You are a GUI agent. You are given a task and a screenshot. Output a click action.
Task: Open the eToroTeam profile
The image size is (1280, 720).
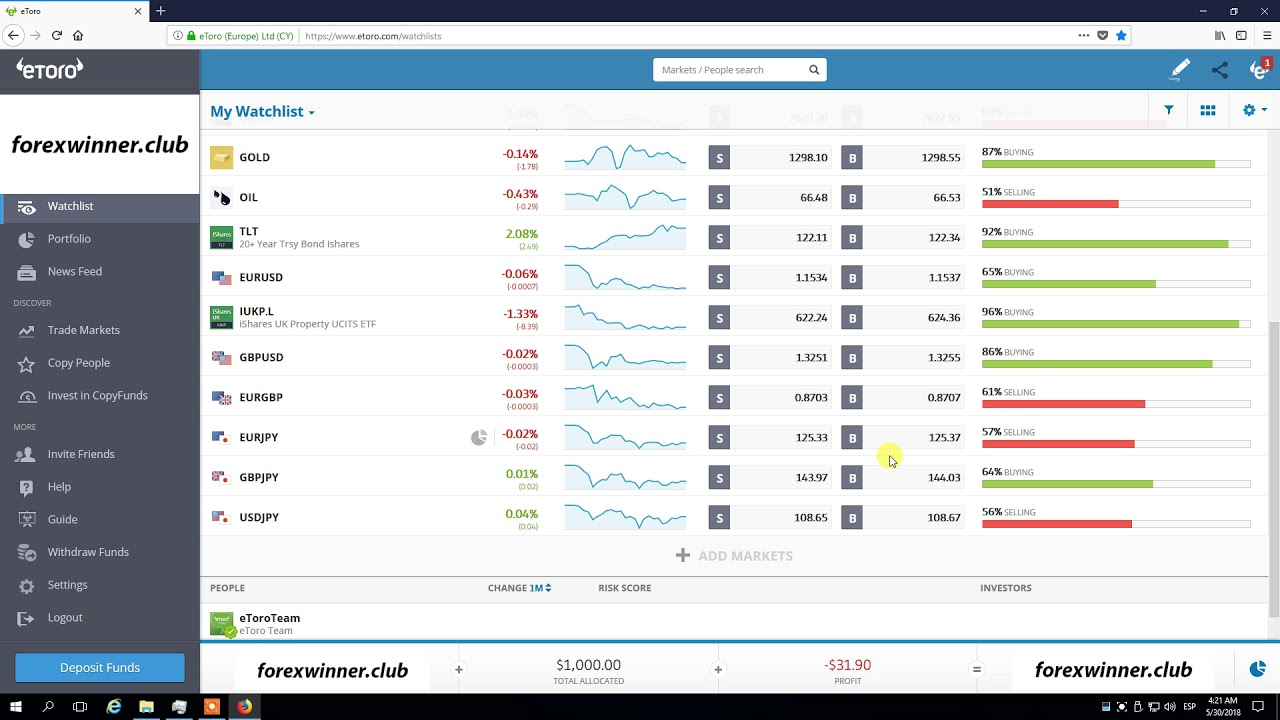[x=269, y=618]
